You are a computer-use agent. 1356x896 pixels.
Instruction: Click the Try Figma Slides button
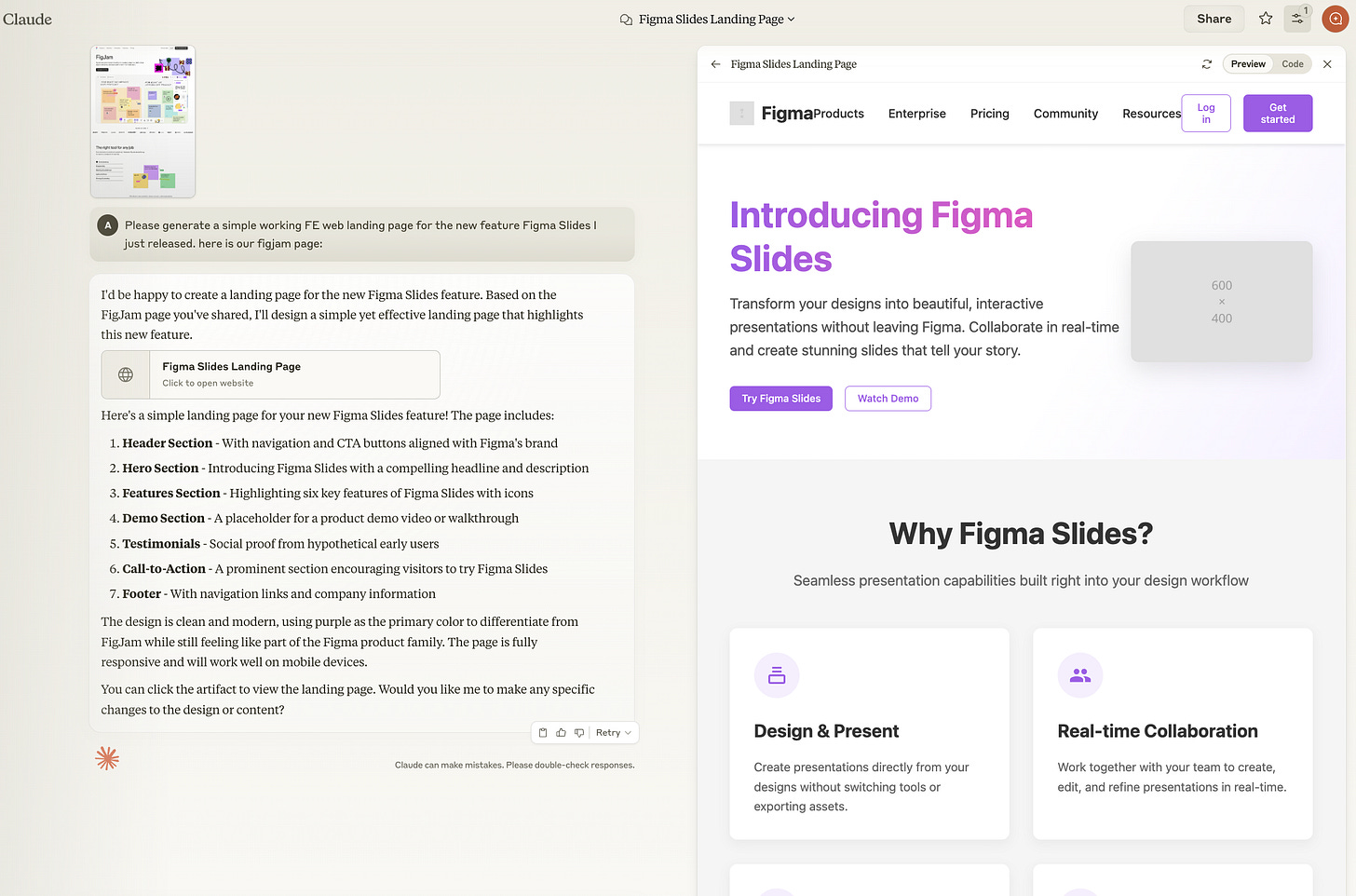click(x=781, y=399)
